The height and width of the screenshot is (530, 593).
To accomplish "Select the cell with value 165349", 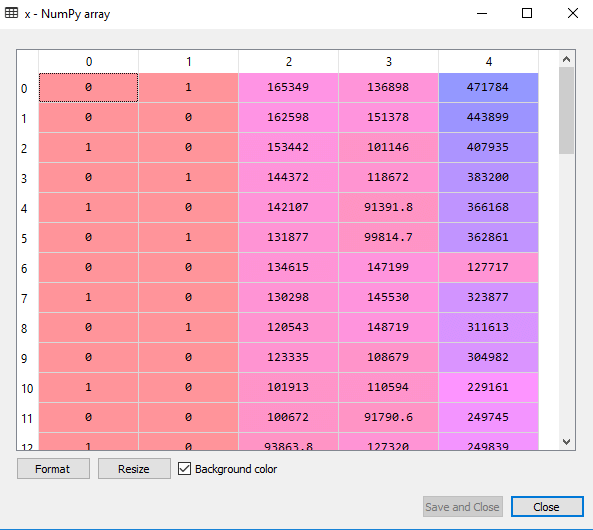I will pyautogui.click(x=288, y=87).
